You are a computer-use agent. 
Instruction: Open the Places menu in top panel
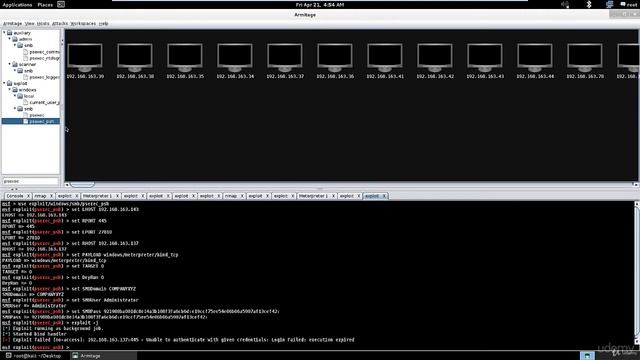coord(45,4)
